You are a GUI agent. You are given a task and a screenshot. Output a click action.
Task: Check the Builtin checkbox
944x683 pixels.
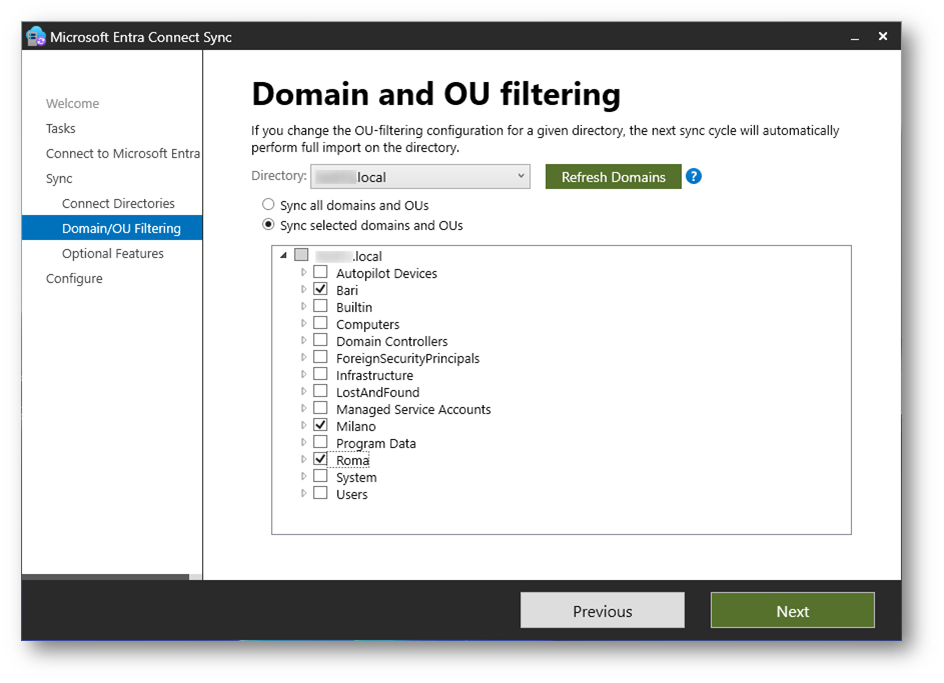point(321,305)
